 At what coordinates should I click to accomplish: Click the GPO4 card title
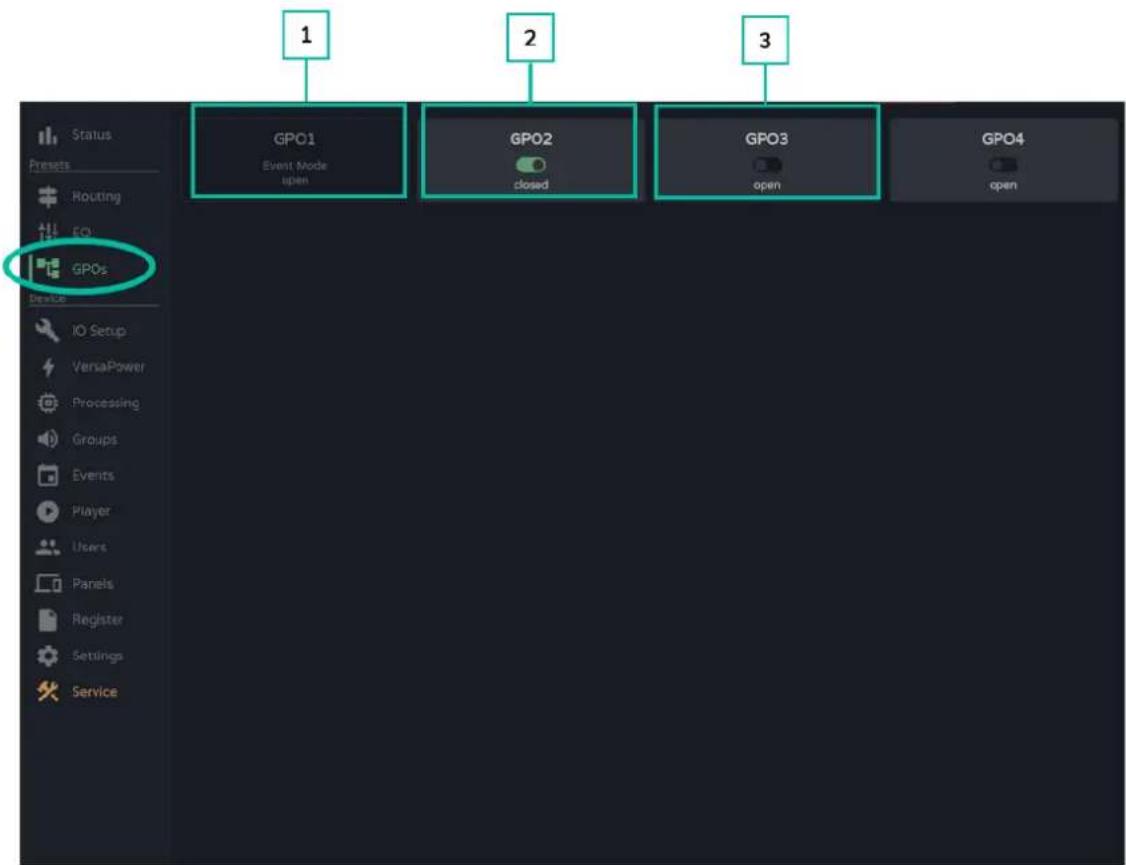(1002, 139)
